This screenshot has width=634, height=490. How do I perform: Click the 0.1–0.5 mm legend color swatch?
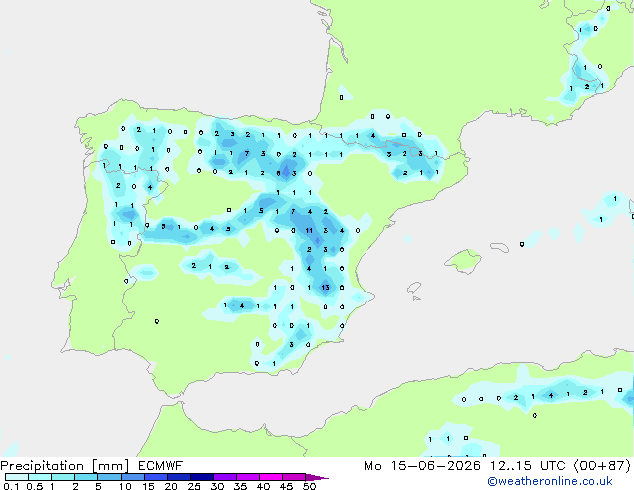click(17, 477)
